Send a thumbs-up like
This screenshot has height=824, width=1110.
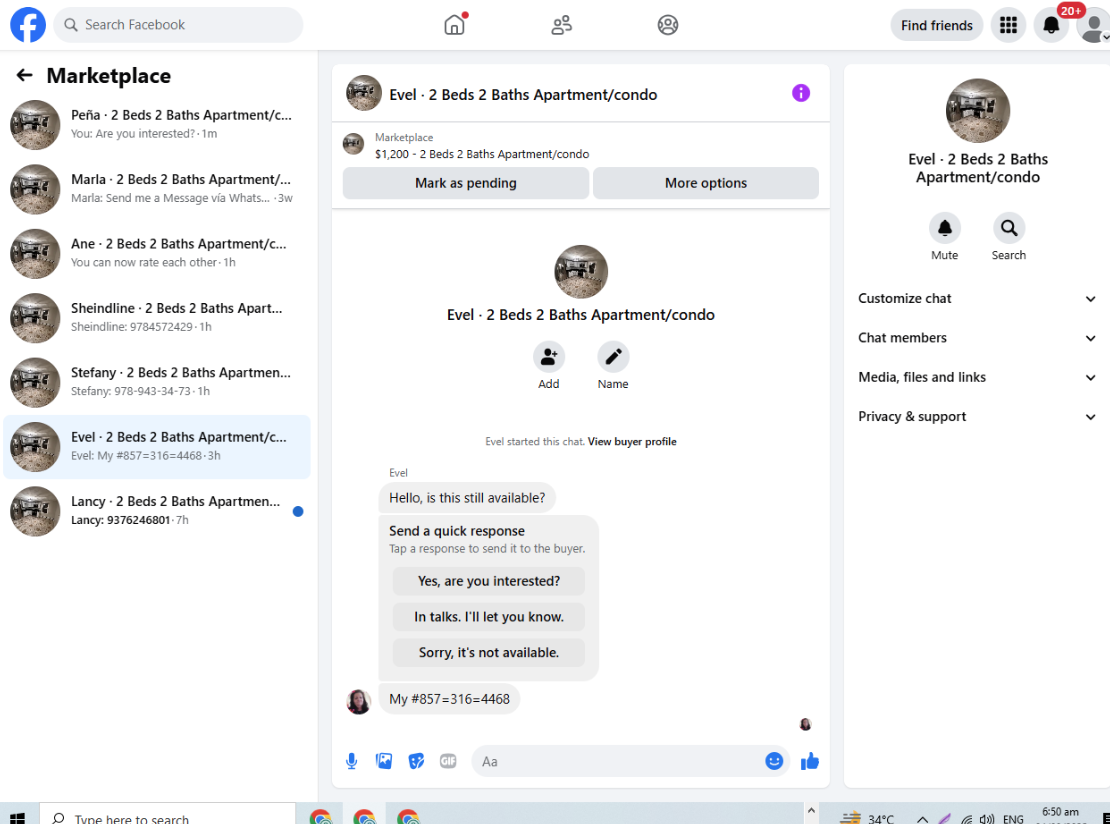810,761
